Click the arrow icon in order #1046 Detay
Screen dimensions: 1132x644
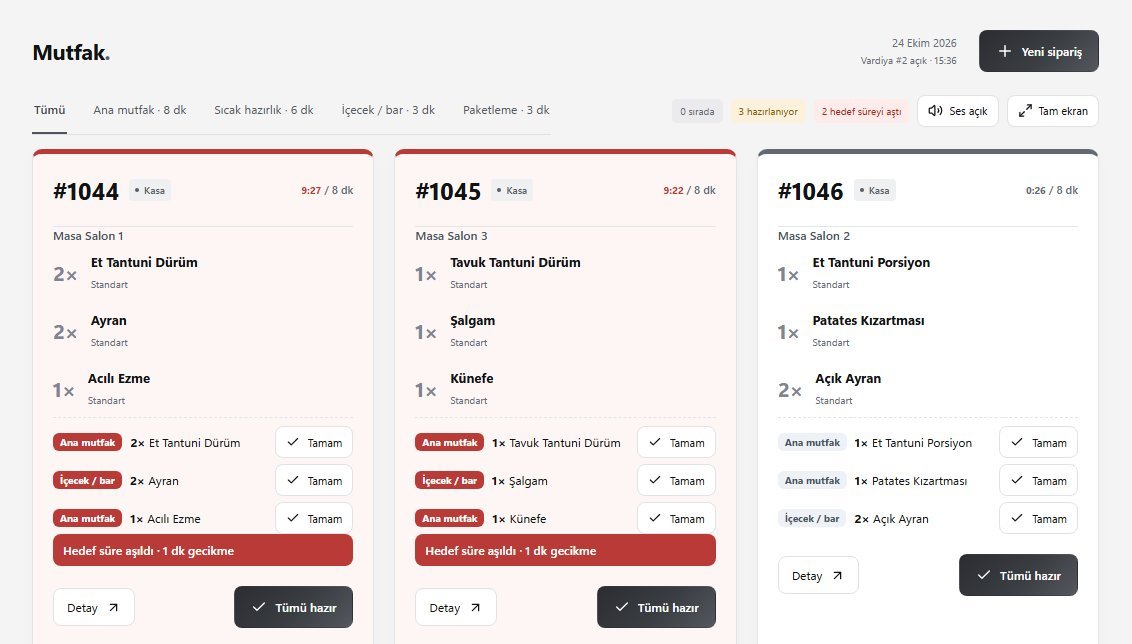(x=837, y=575)
